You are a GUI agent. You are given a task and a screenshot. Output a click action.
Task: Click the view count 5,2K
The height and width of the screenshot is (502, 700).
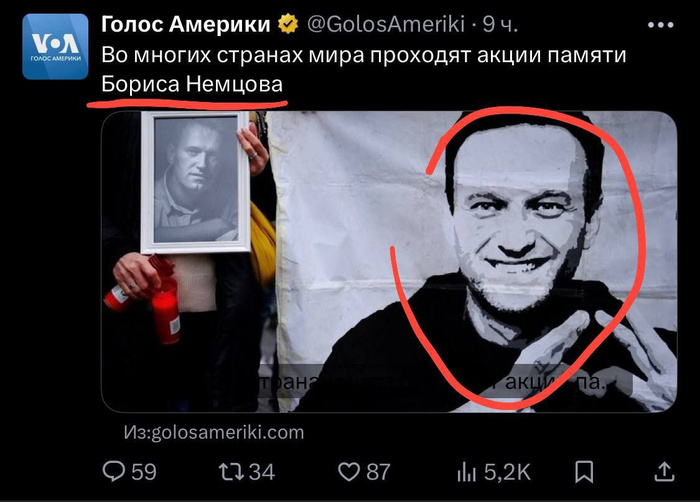click(508, 472)
